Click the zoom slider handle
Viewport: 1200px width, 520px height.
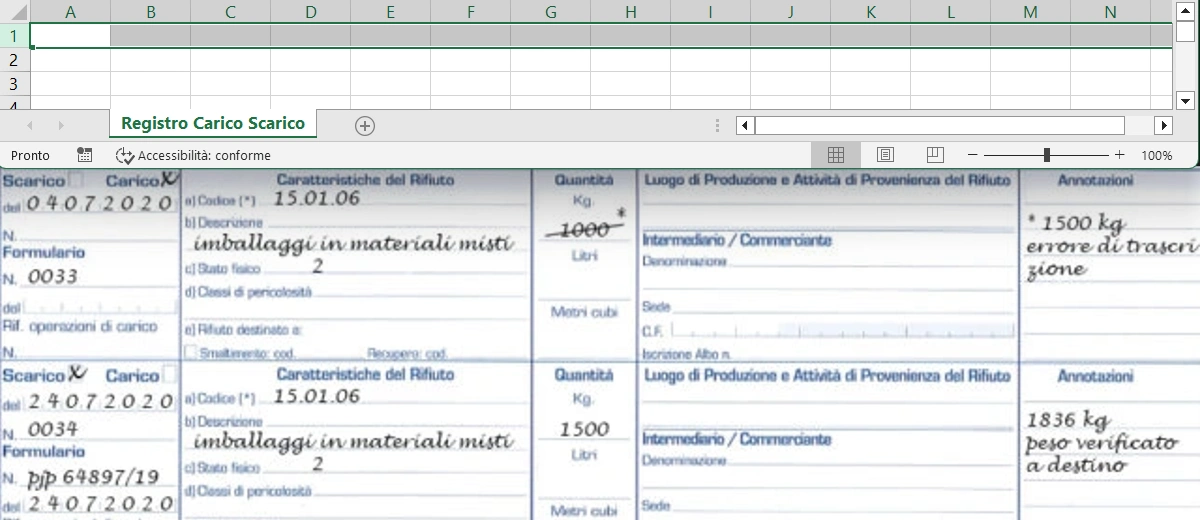pos(1046,155)
